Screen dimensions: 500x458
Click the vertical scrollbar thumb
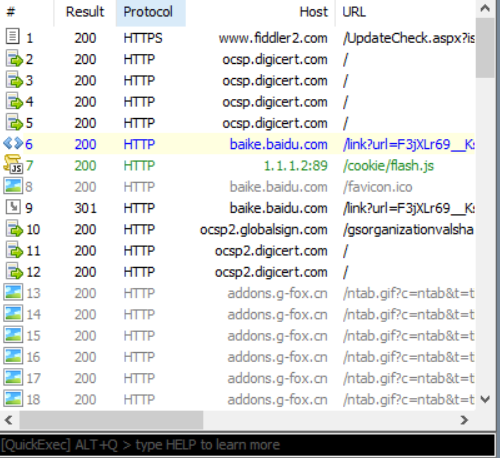point(485,48)
